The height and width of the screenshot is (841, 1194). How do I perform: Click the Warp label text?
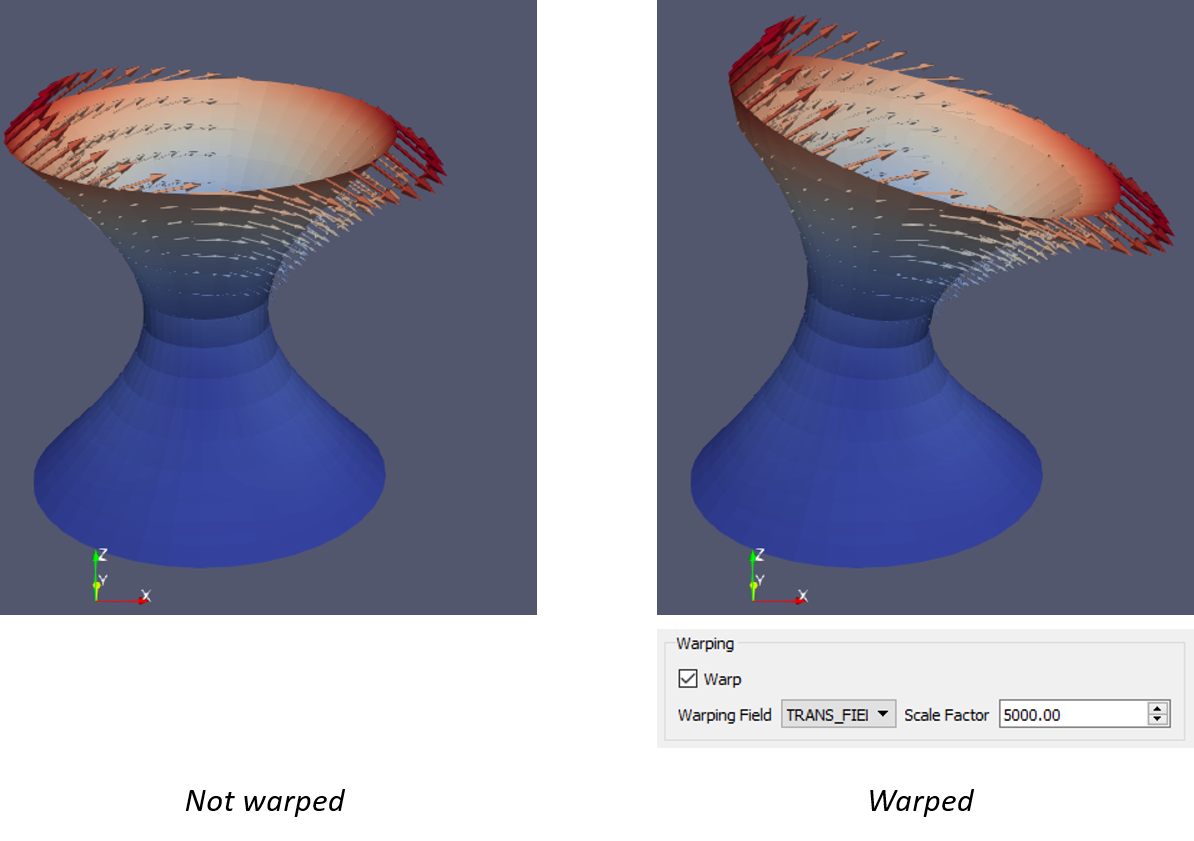[724, 679]
